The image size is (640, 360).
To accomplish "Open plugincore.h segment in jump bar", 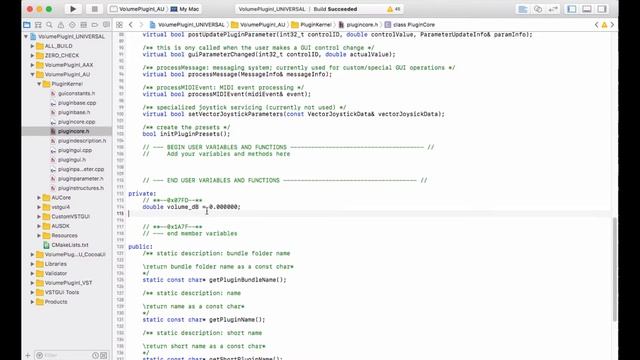I will click(x=358, y=25).
